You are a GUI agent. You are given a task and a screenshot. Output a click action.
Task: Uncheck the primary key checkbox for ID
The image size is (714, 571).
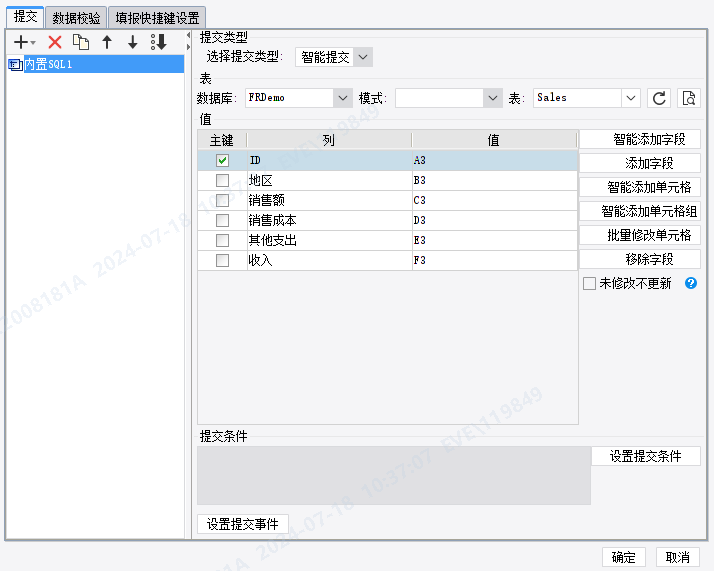coord(222,160)
